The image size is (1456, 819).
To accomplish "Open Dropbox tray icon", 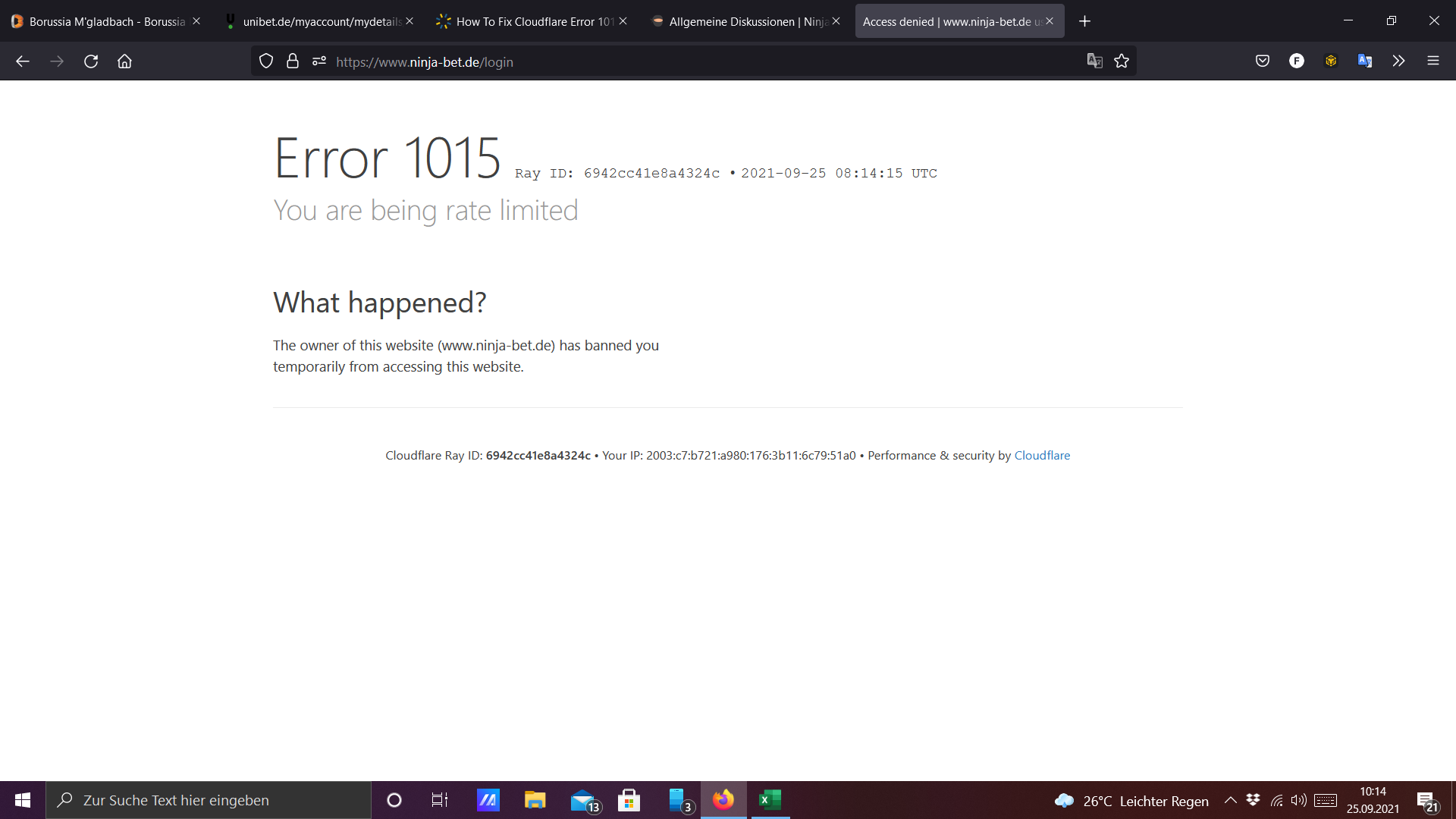I will 1253,800.
